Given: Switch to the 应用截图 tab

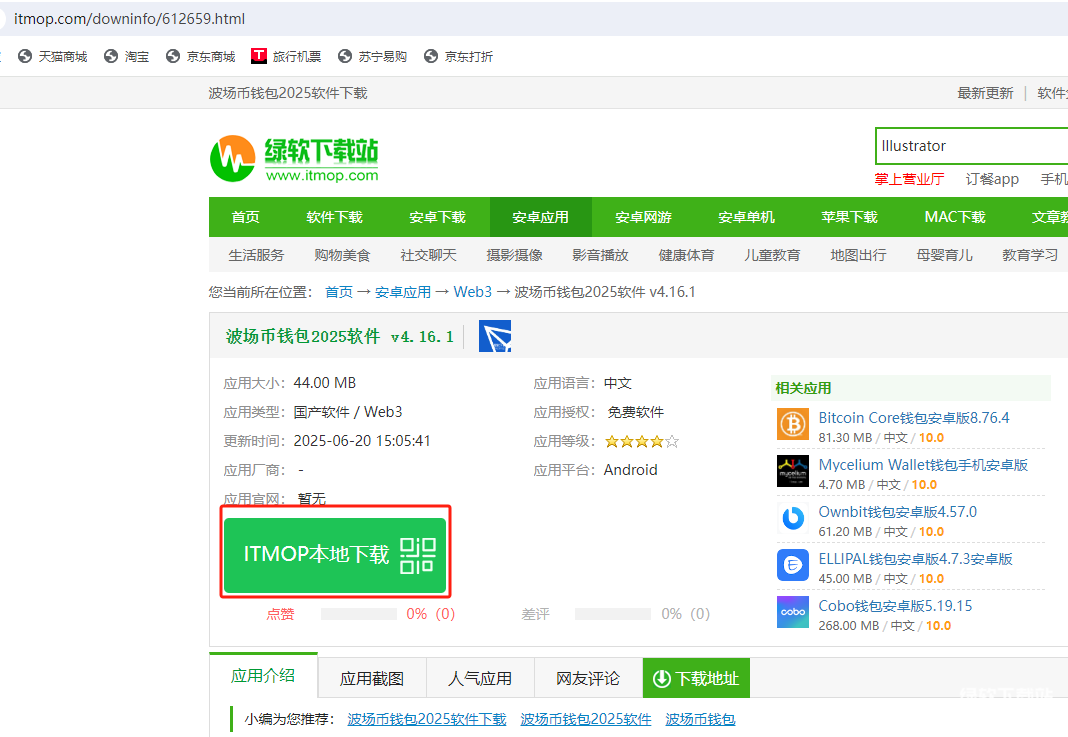Looking at the screenshot, I should coord(372,678).
